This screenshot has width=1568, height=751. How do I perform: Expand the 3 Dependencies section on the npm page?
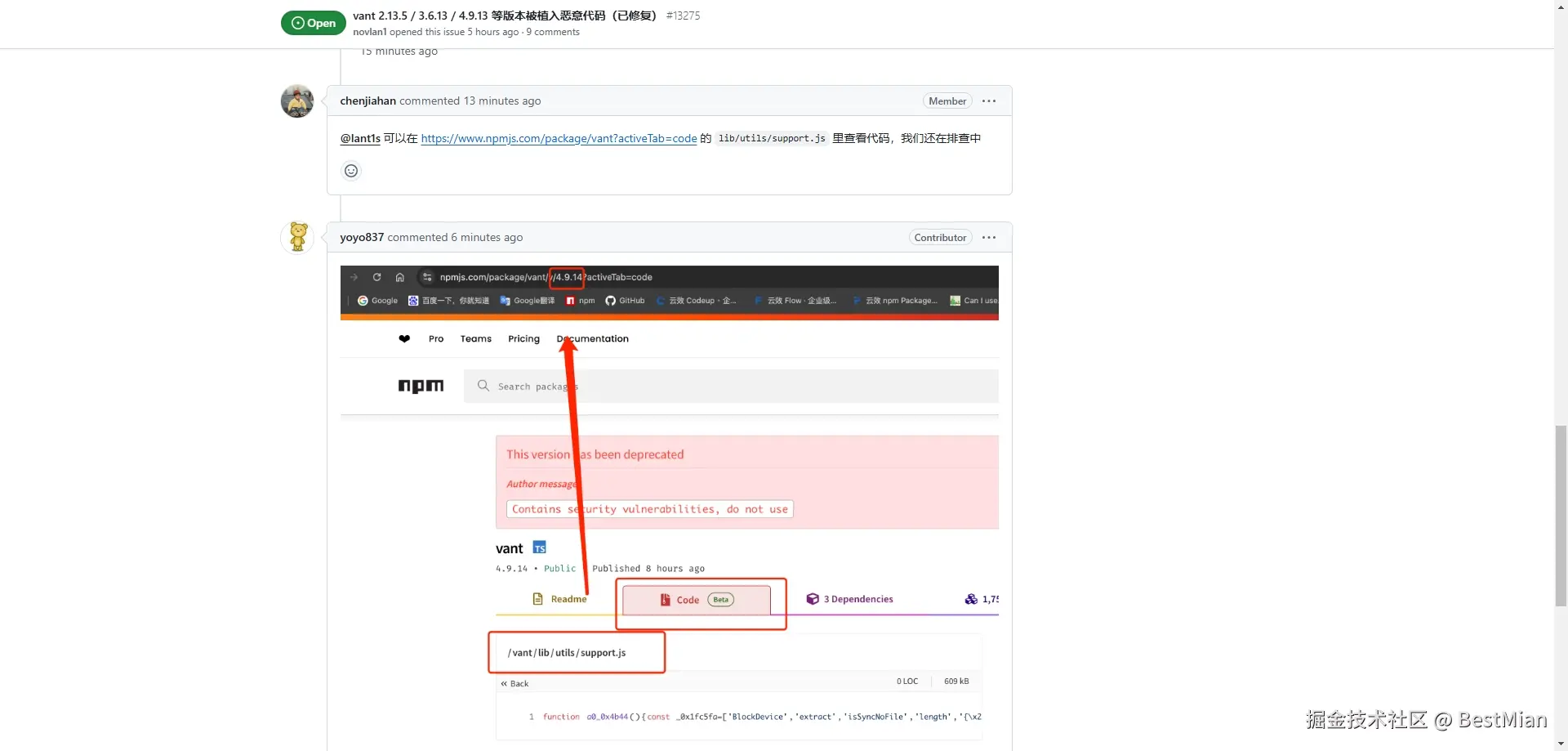click(857, 598)
